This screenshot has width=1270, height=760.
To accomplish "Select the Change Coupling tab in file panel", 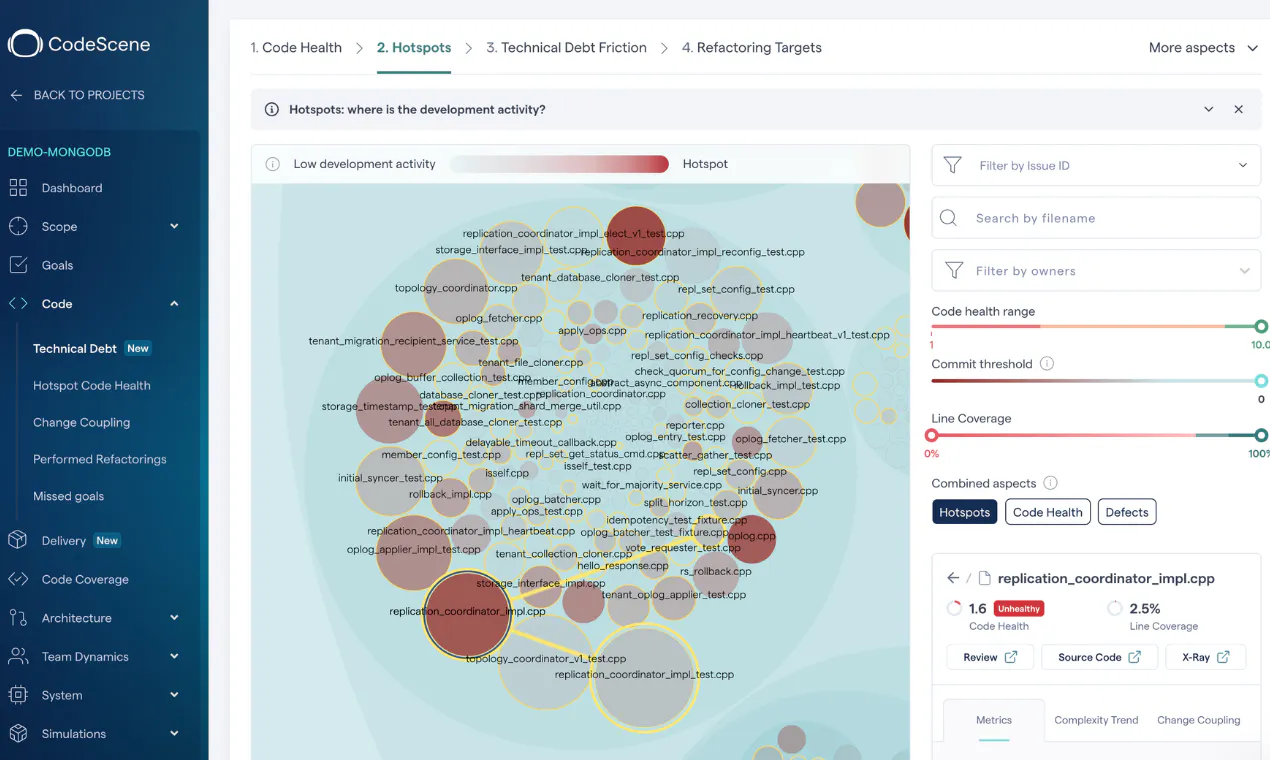I will click(x=1198, y=720).
